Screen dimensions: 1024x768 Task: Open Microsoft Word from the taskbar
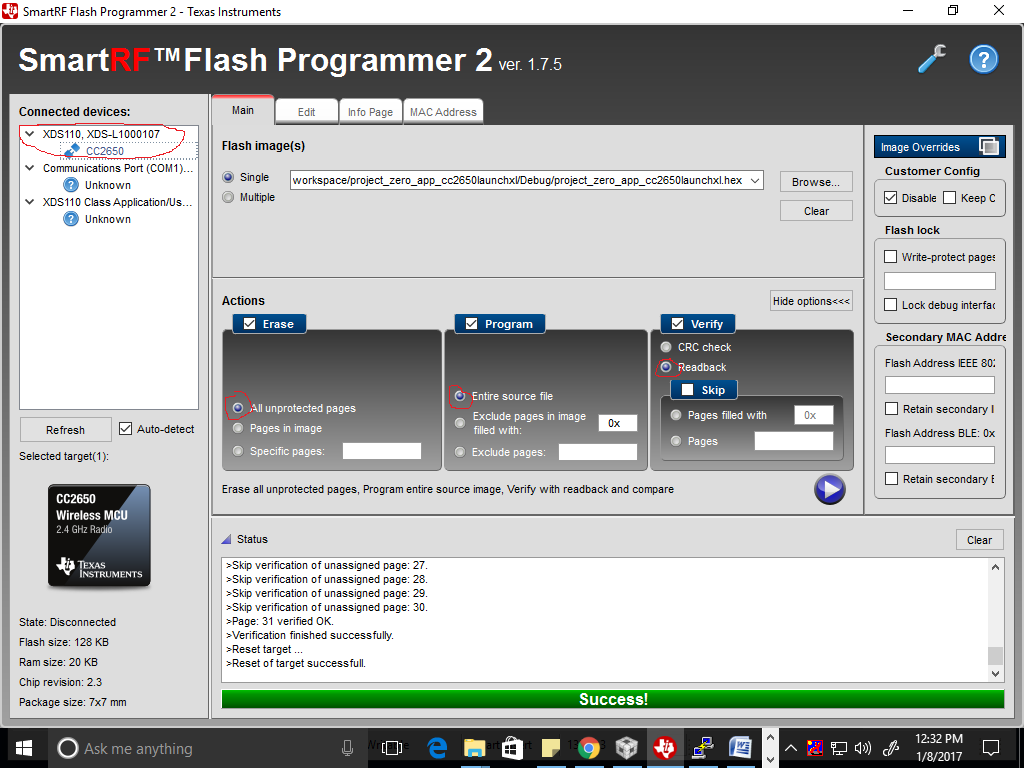click(x=741, y=747)
